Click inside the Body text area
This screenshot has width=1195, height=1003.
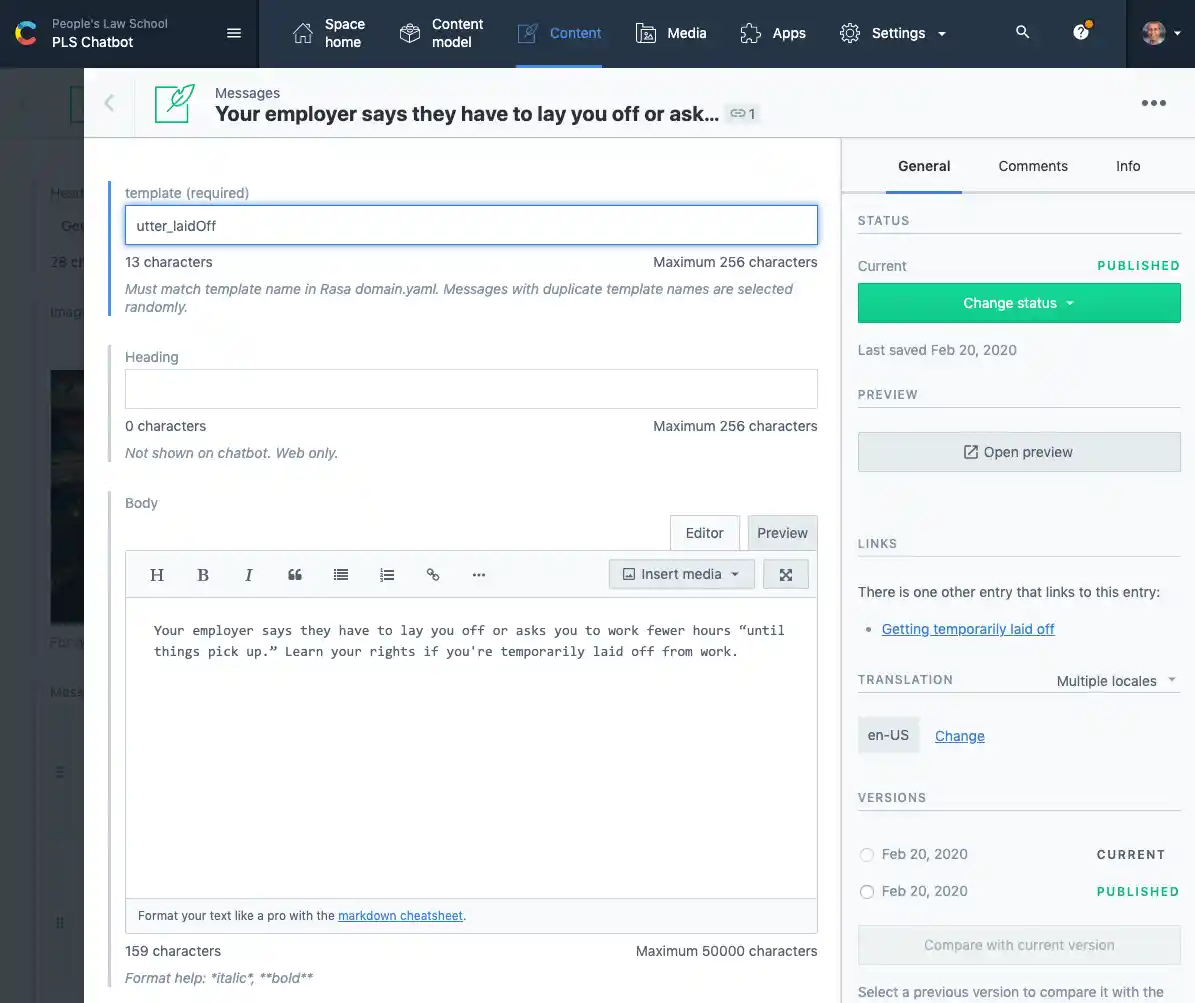click(471, 747)
